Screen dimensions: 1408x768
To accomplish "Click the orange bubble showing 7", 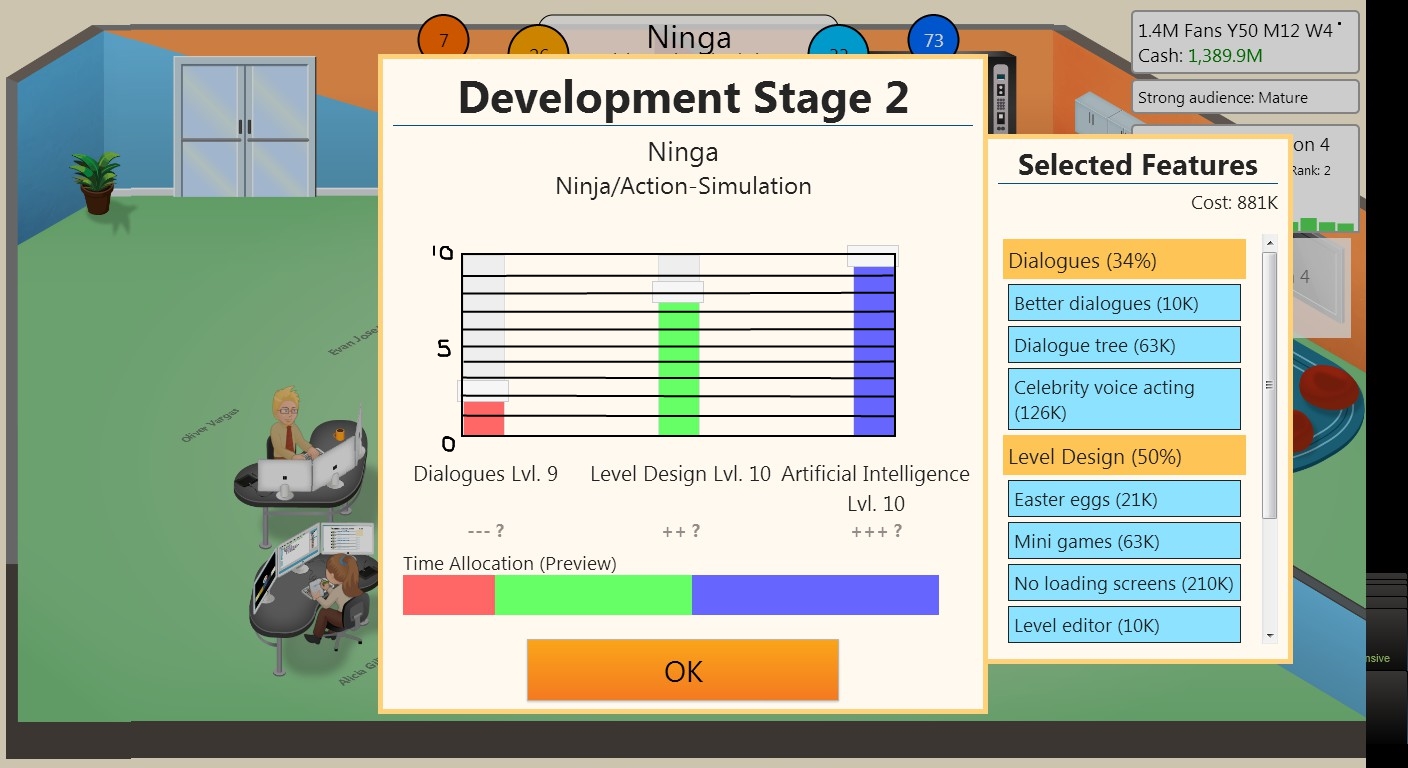I will coord(444,39).
